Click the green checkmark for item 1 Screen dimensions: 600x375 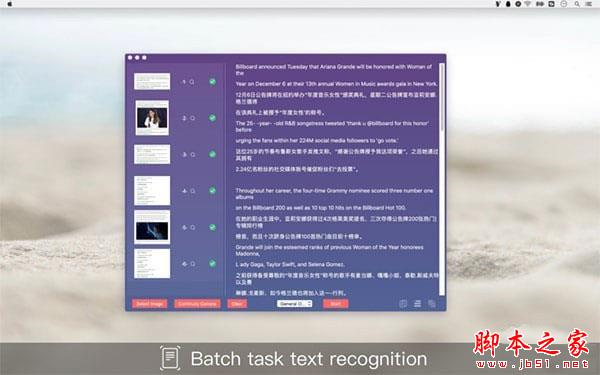coord(212,82)
